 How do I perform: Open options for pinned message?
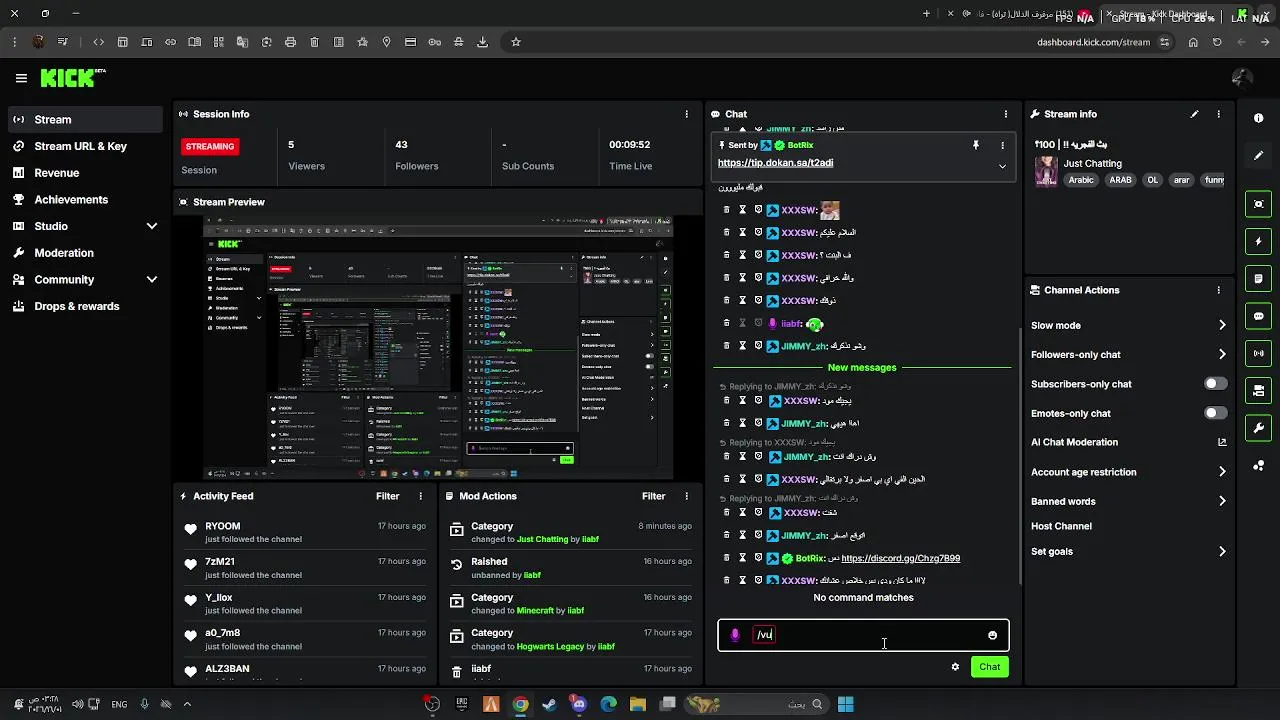[x=1002, y=145]
